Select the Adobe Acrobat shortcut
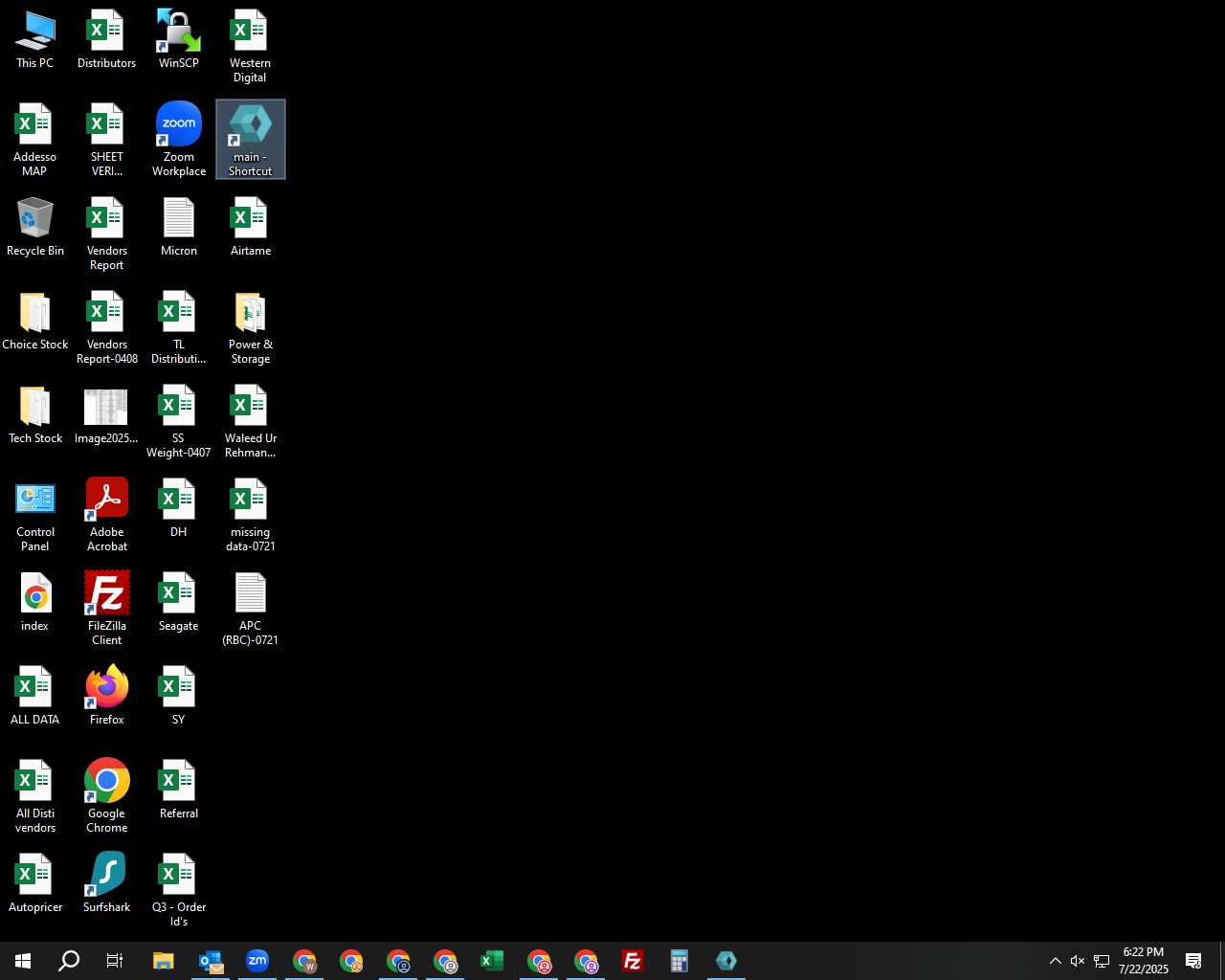This screenshot has height=980, width=1225. pyautogui.click(x=106, y=516)
